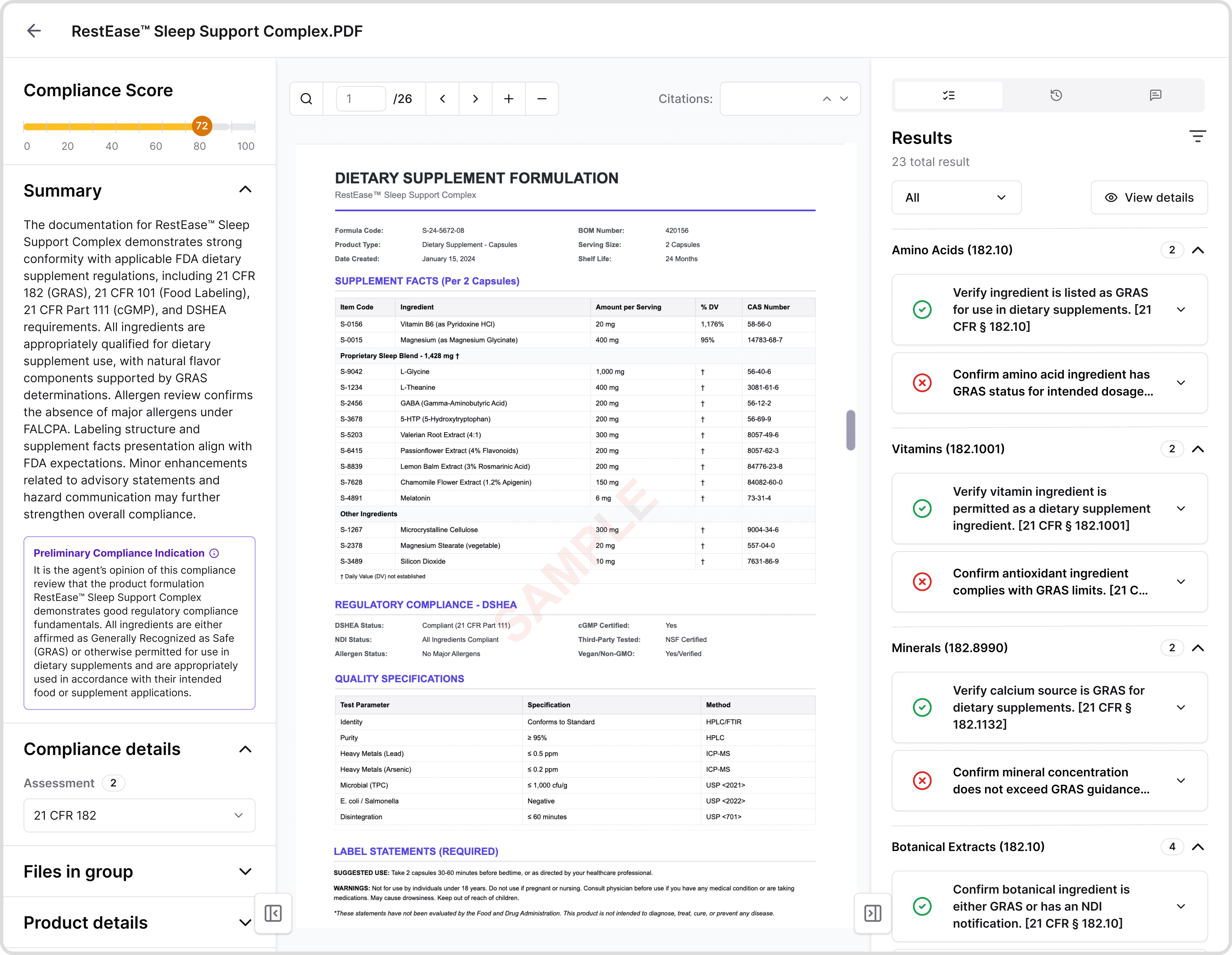1232x955 pixels.
Task: Zoom in on the document page
Action: 508,98
